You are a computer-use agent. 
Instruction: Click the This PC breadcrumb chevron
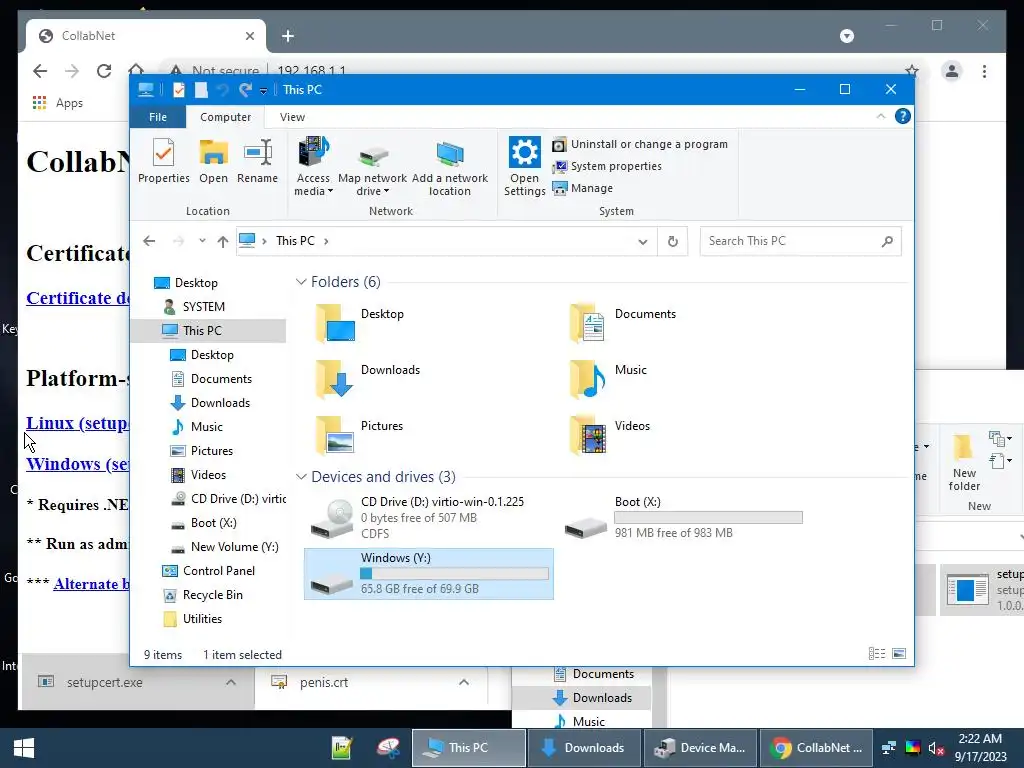tap(326, 241)
